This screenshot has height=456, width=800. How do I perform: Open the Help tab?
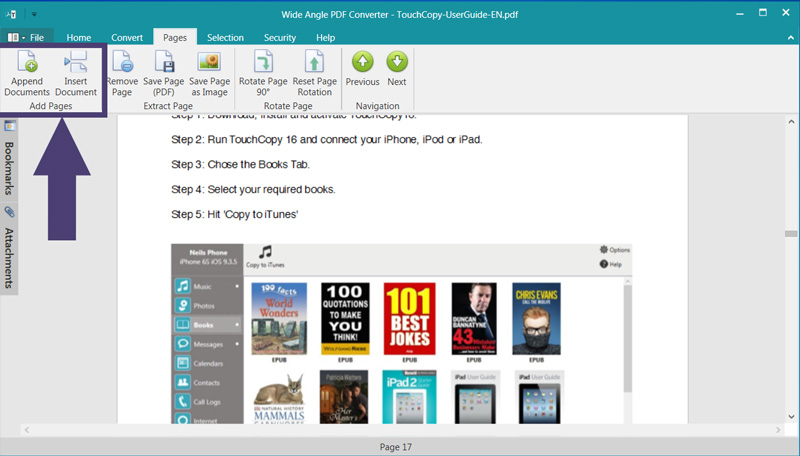pyautogui.click(x=325, y=37)
